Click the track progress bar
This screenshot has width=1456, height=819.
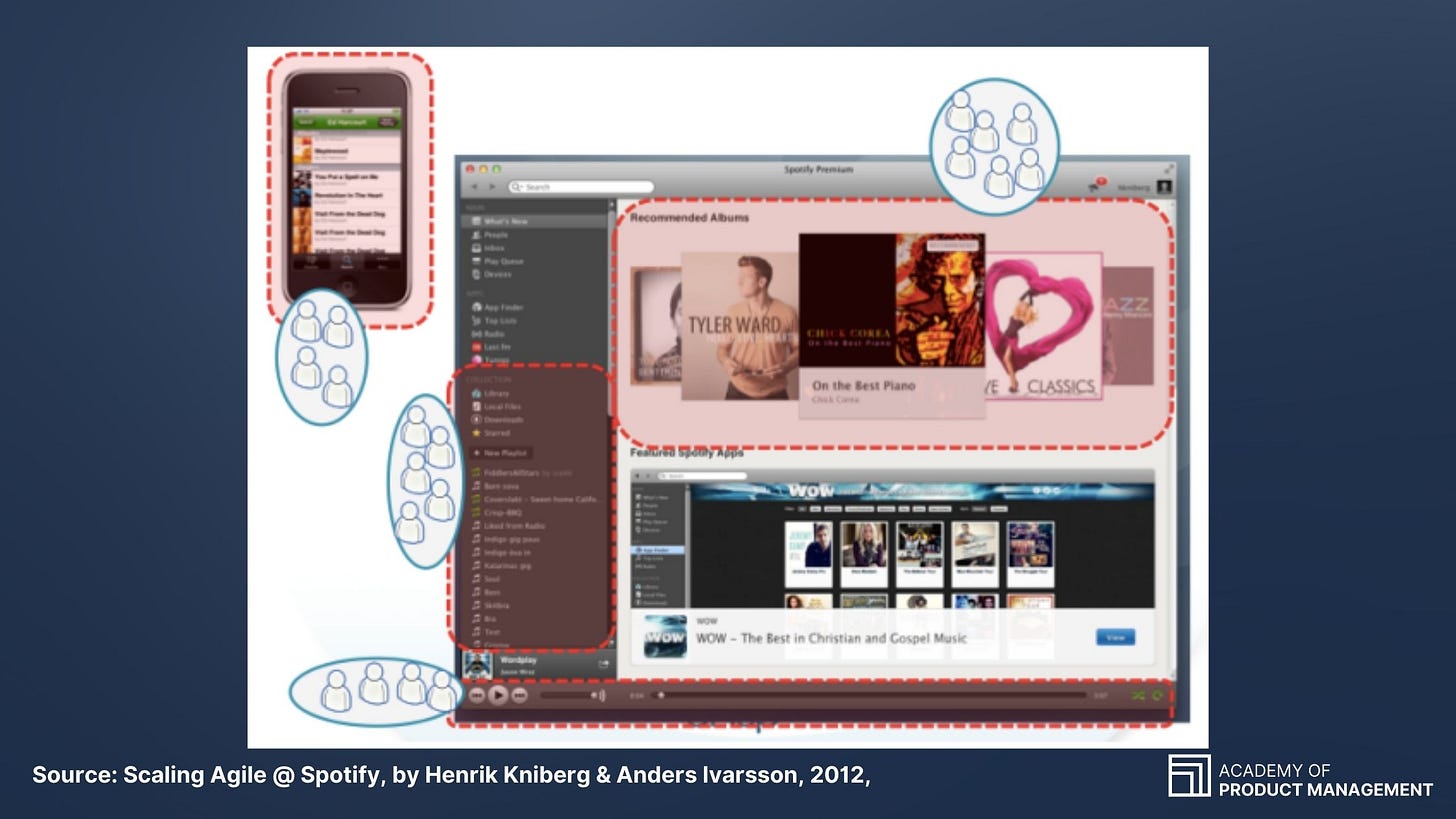click(x=868, y=695)
